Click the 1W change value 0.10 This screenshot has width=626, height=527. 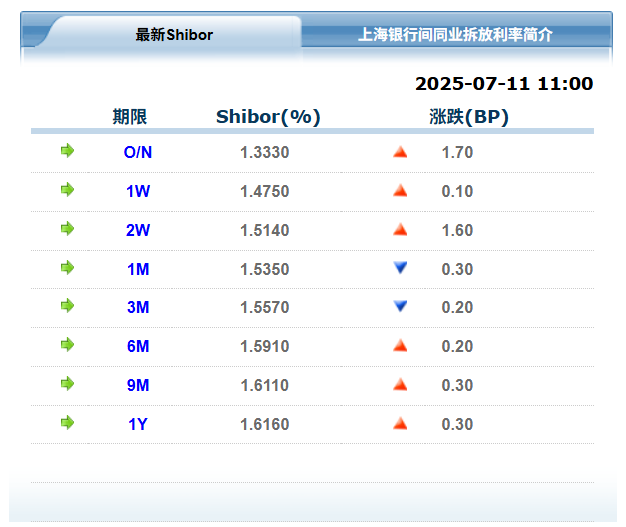pos(457,192)
